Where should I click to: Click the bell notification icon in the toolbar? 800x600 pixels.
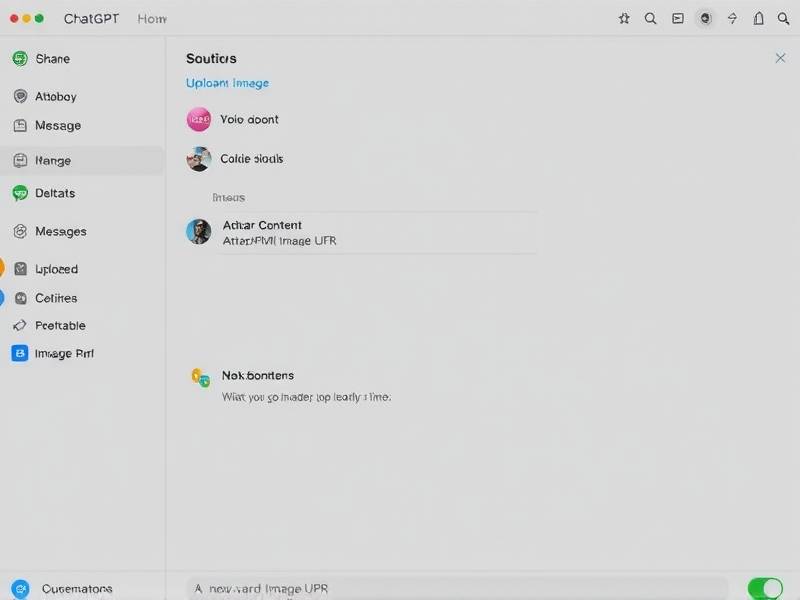(x=758, y=18)
